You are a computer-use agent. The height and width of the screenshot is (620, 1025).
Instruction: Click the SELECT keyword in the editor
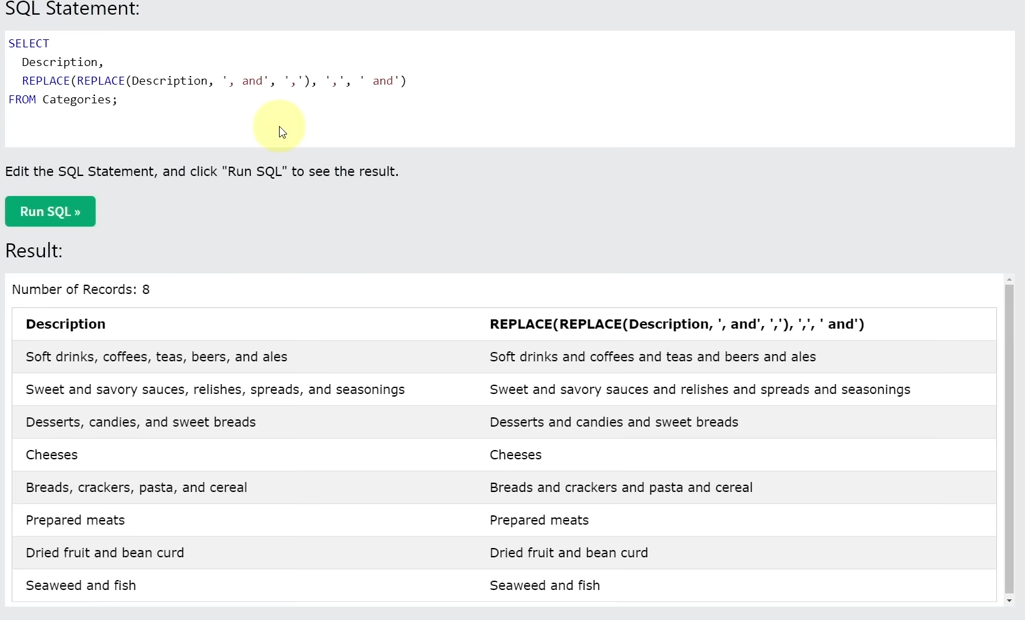pyautogui.click(x=29, y=43)
